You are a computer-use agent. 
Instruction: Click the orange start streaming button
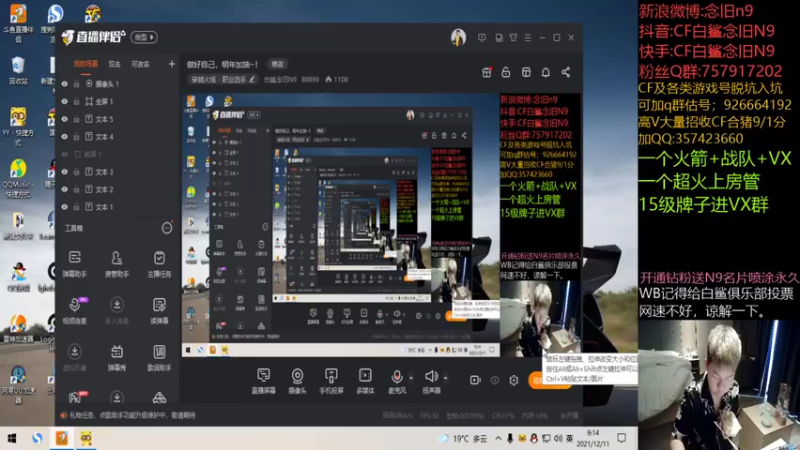click(549, 380)
